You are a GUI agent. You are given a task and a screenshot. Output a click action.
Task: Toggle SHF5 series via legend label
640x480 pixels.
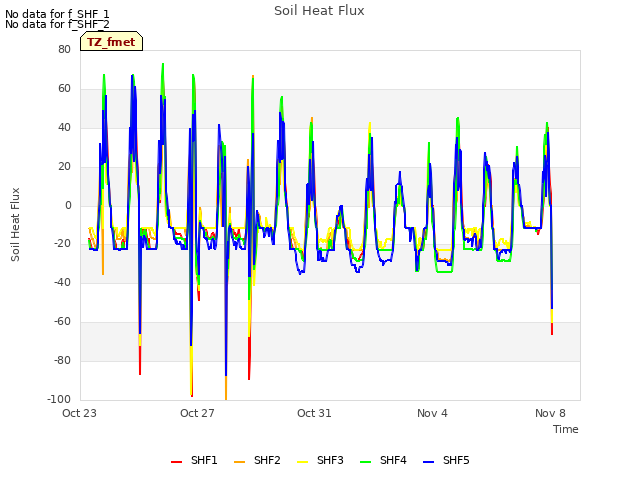click(x=456, y=460)
